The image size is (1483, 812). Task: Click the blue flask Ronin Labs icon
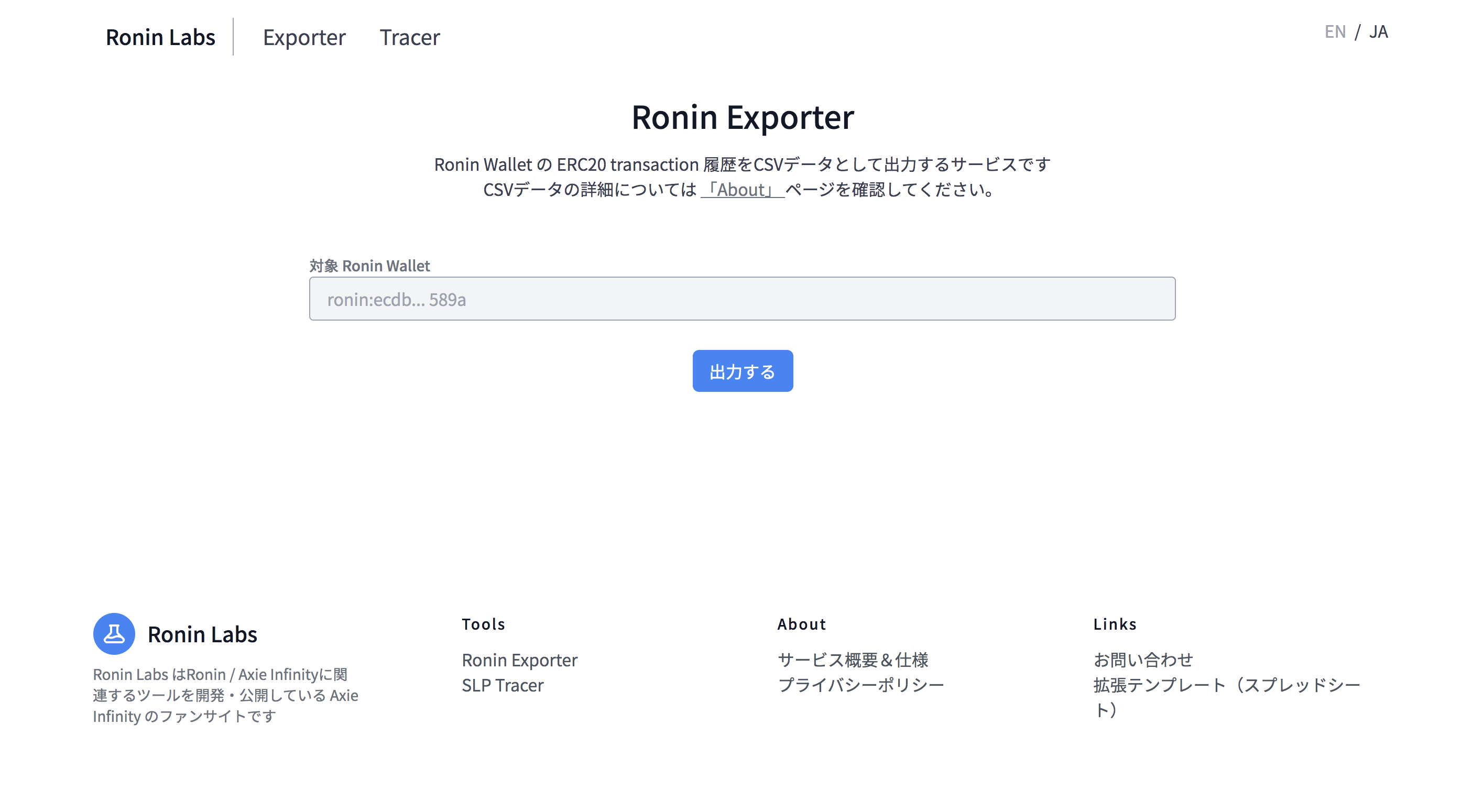[114, 633]
